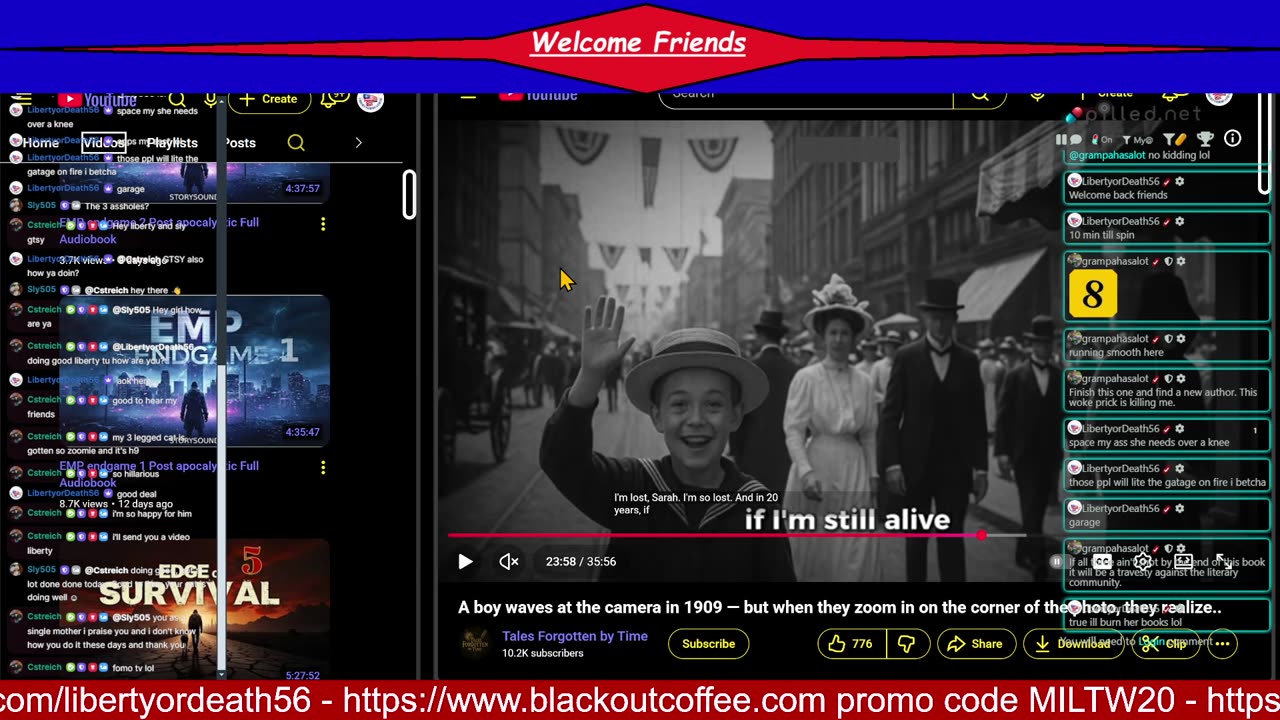Click the yellow 8 sticker in chat
1280x720 pixels.
[x=1092, y=294]
